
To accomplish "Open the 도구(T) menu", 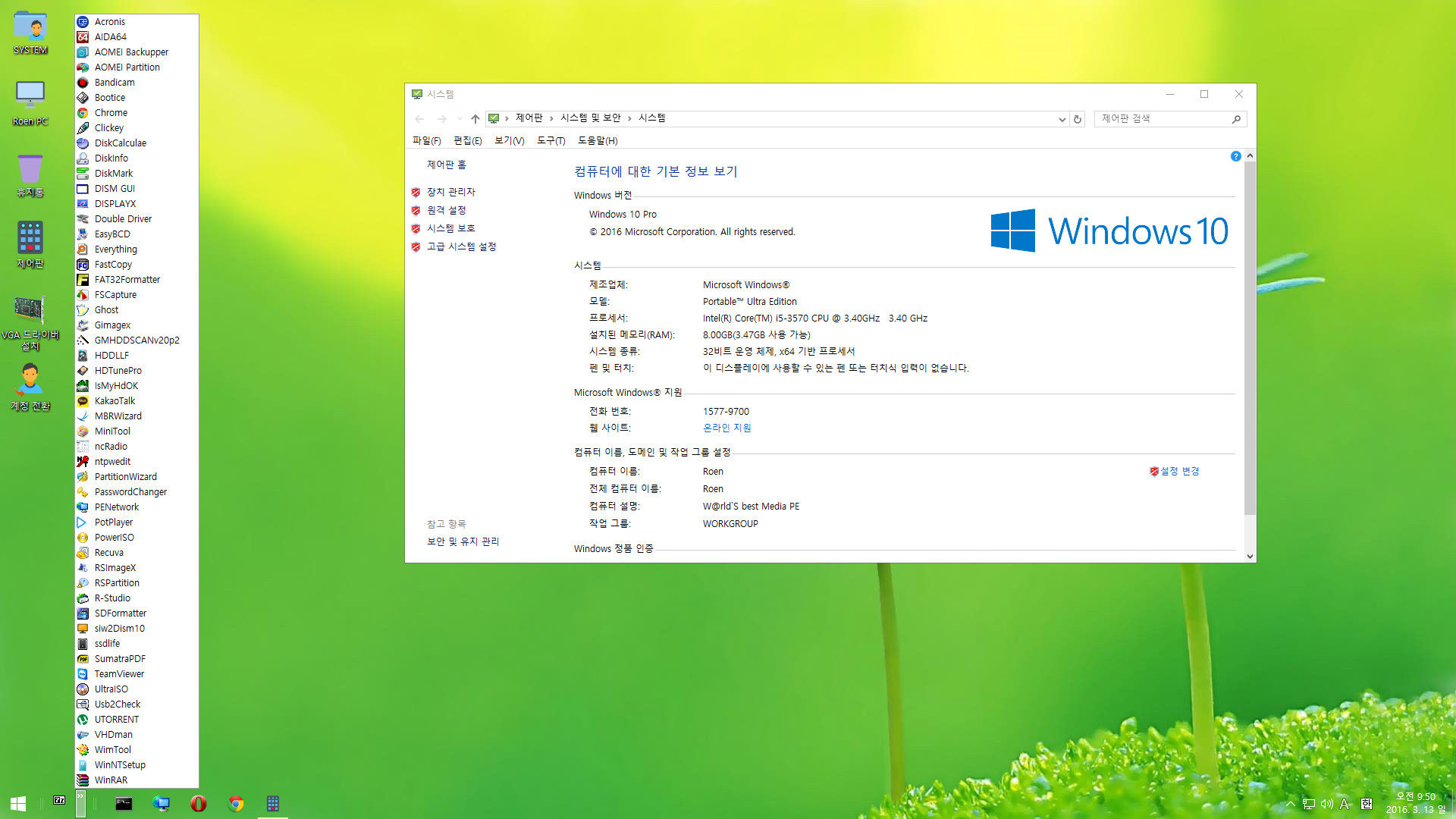I will click(x=551, y=140).
